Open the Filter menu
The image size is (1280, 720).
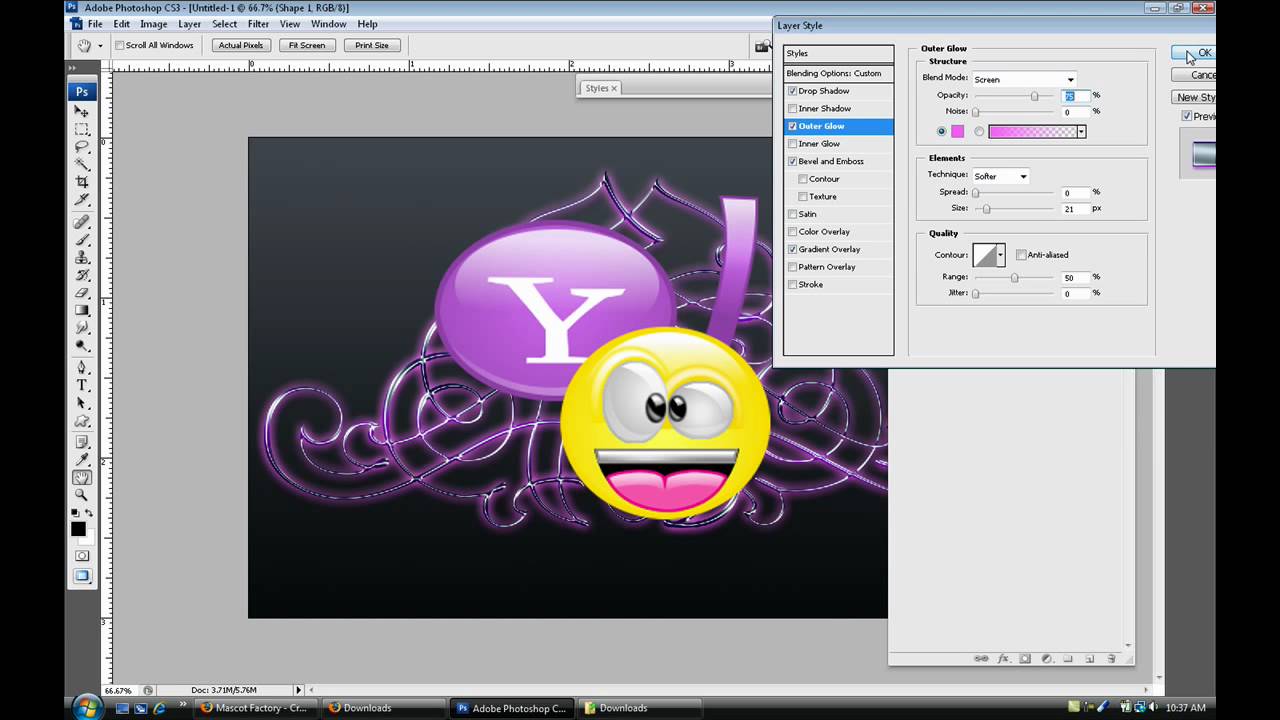pos(258,24)
